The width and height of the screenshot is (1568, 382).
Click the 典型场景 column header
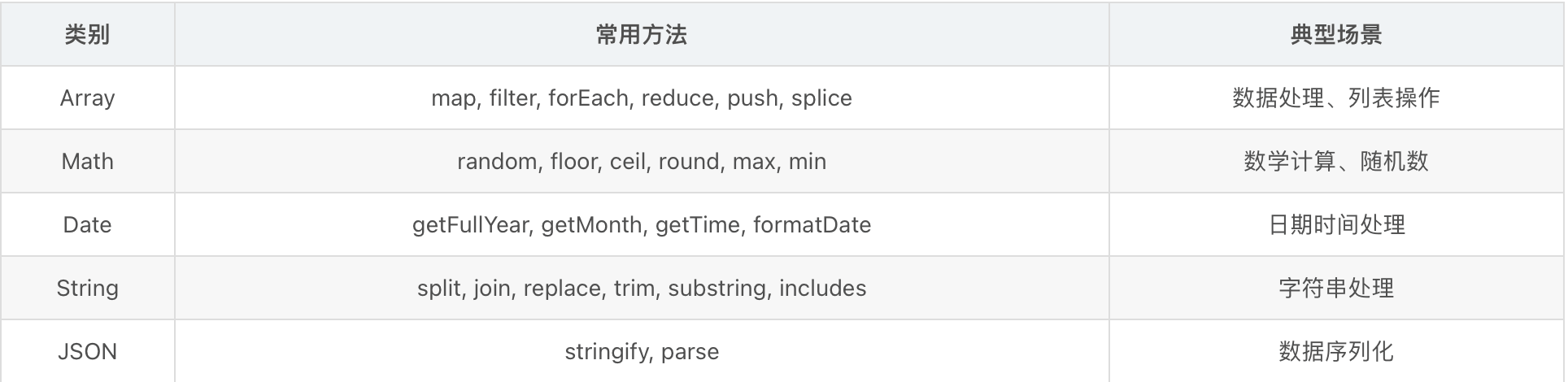pos(1335,35)
